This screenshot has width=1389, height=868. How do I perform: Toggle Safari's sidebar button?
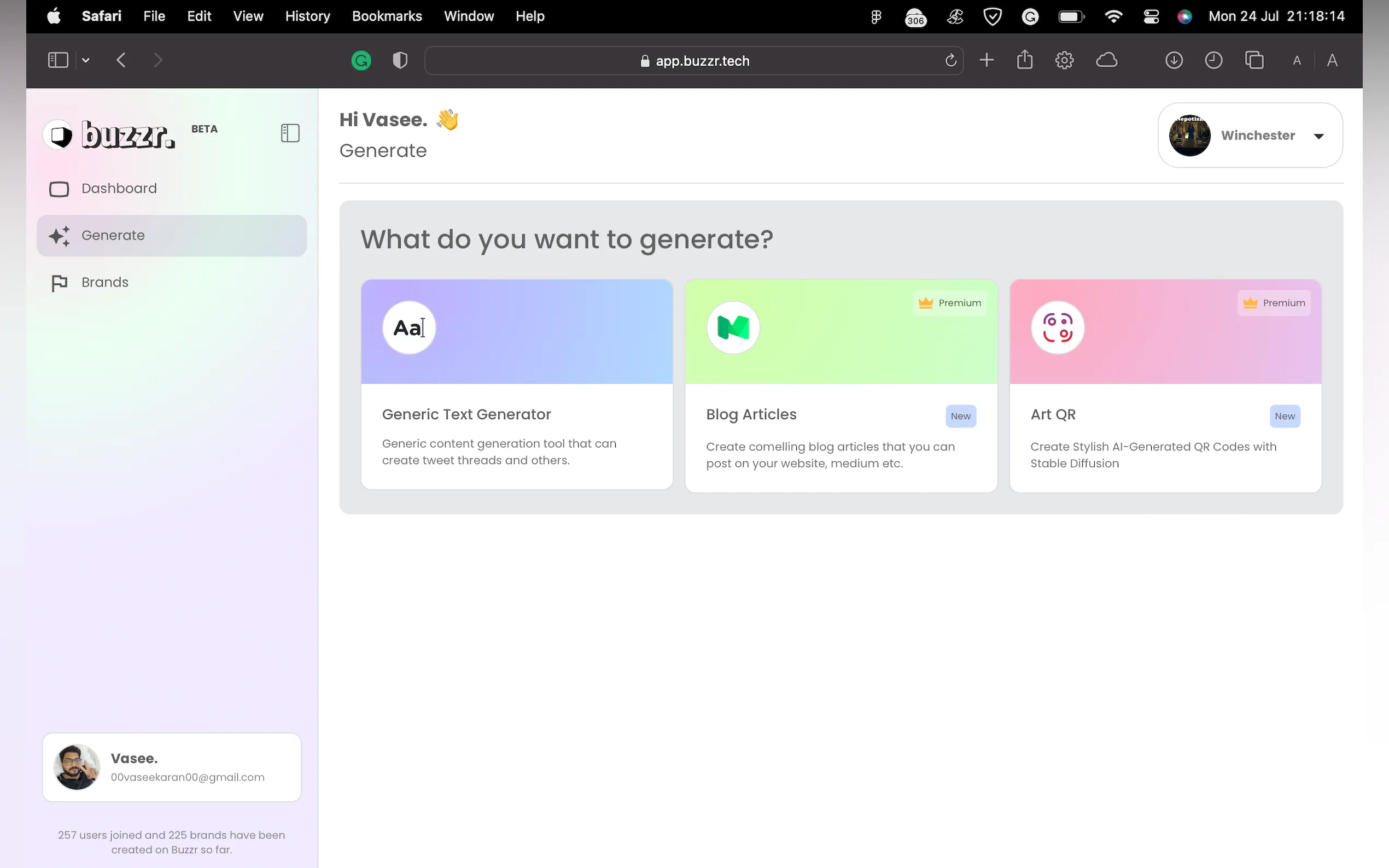click(x=58, y=60)
